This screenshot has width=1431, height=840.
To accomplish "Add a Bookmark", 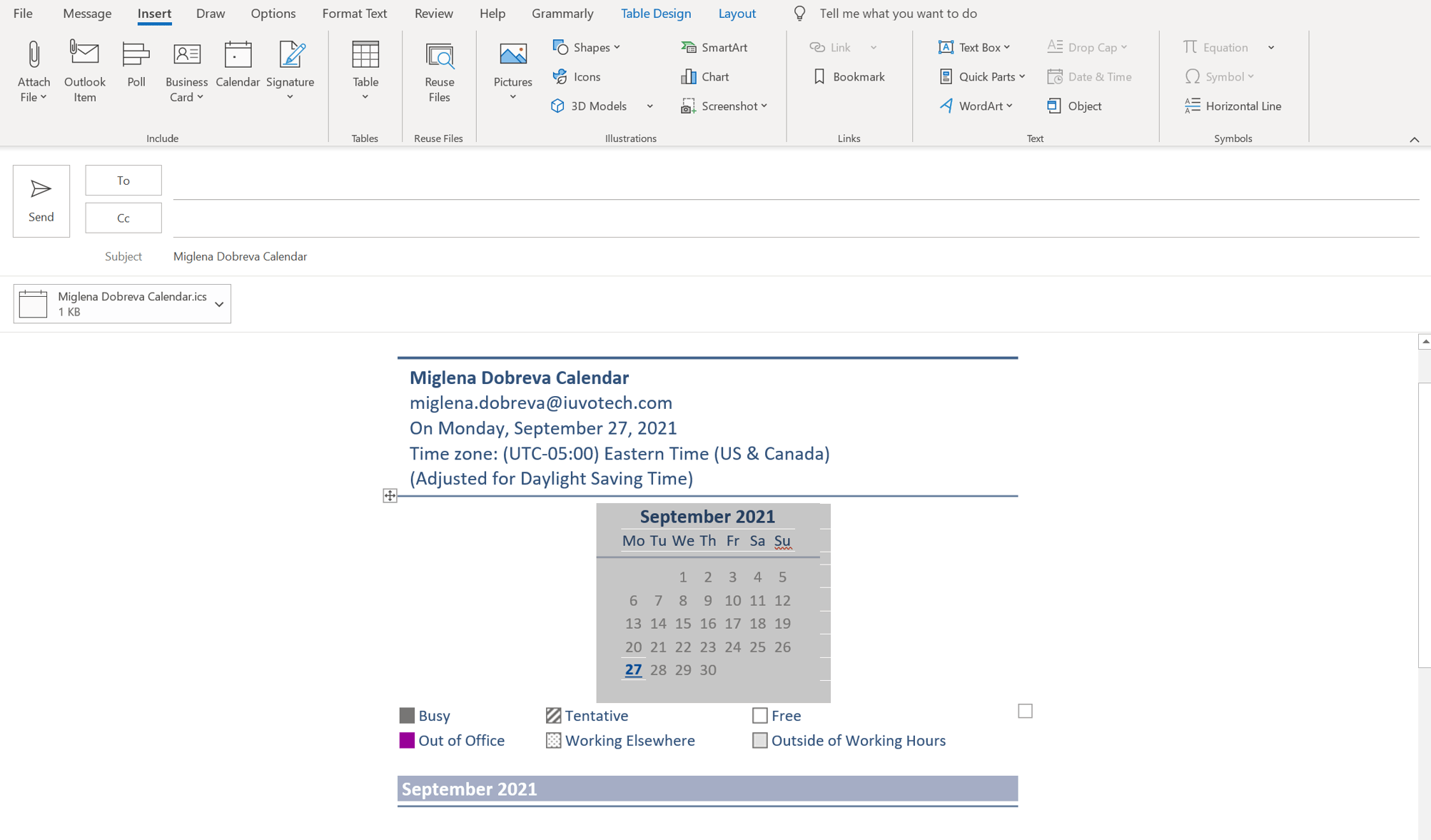I will [x=849, y=76].
